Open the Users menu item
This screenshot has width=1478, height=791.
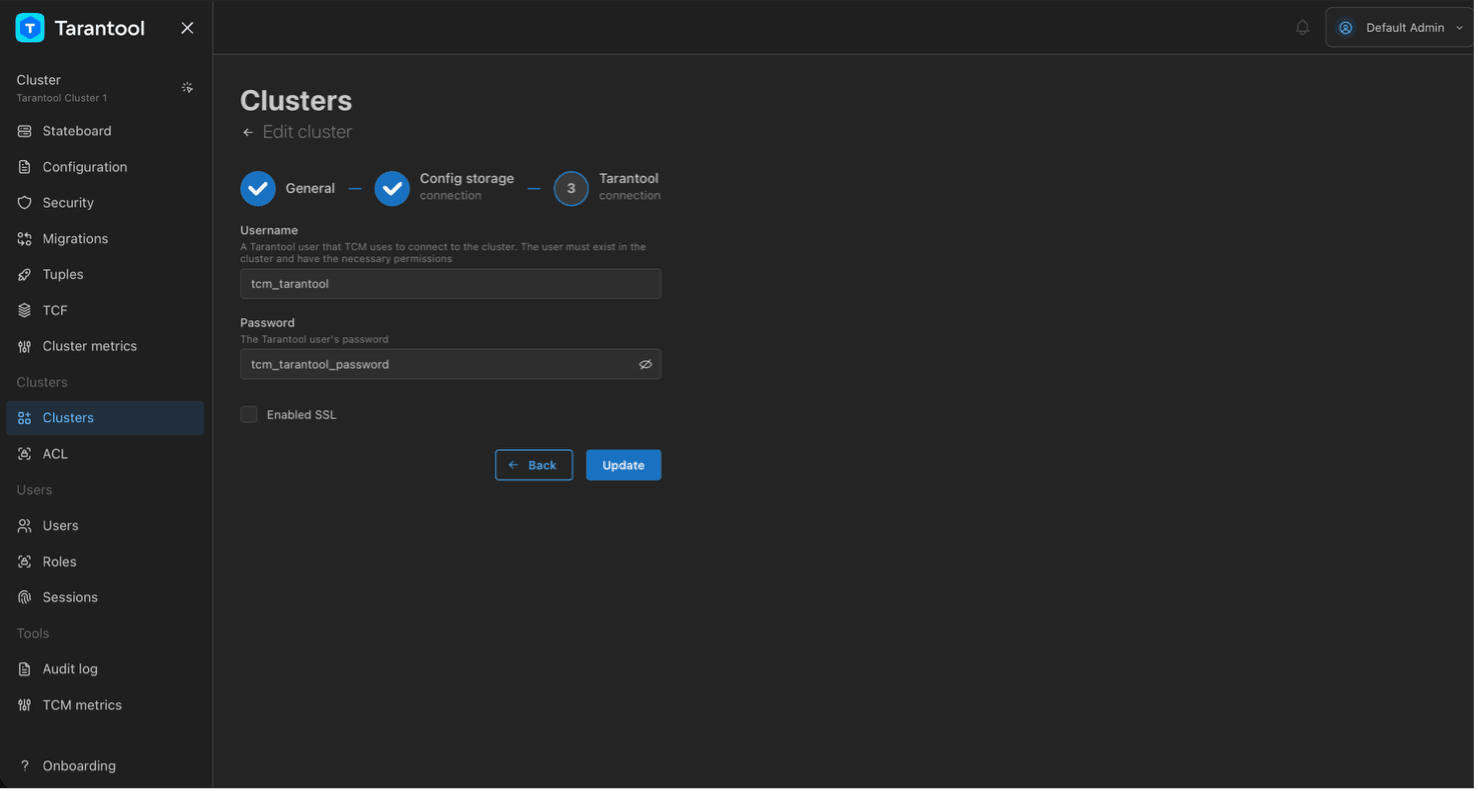[x=105, y=527]
